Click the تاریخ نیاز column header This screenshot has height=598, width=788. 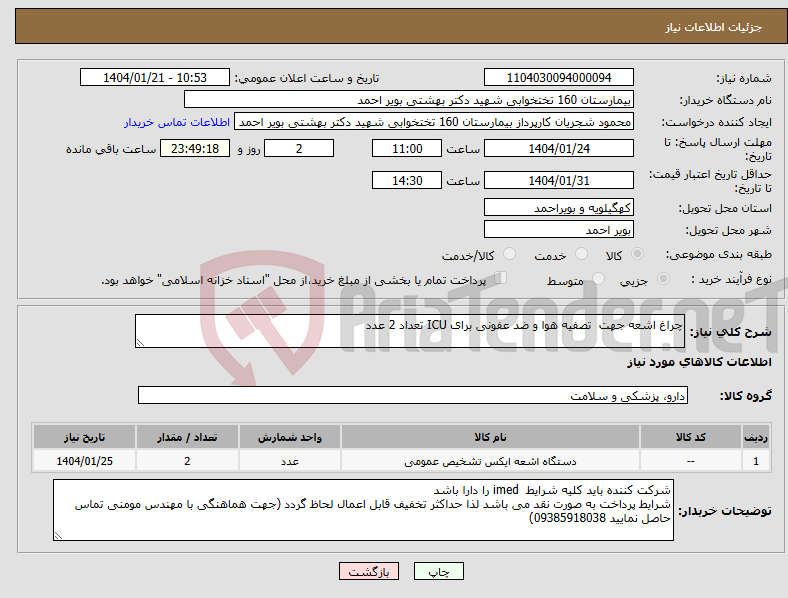click(84, 437)
